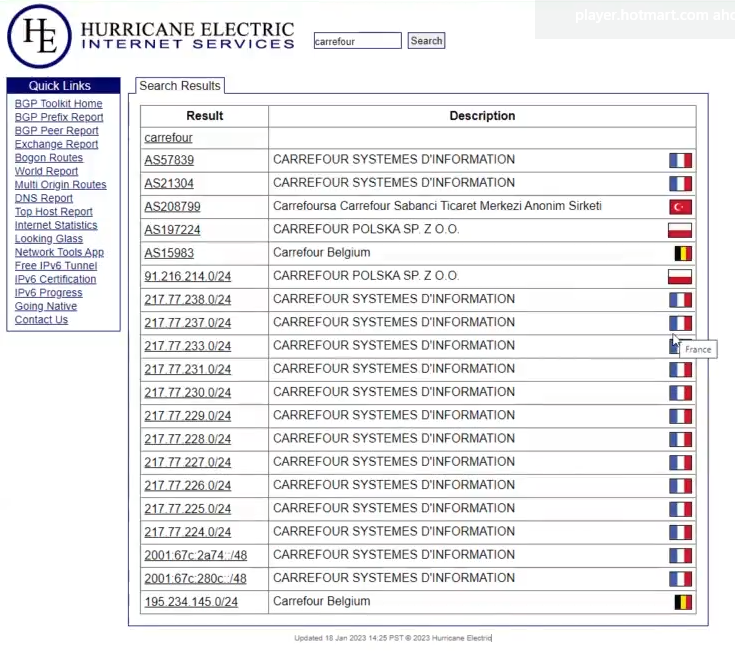Viewport: 735px width, 656px height.
Task: Open the Multi Origin Routes link
Action: pos(60,185)
